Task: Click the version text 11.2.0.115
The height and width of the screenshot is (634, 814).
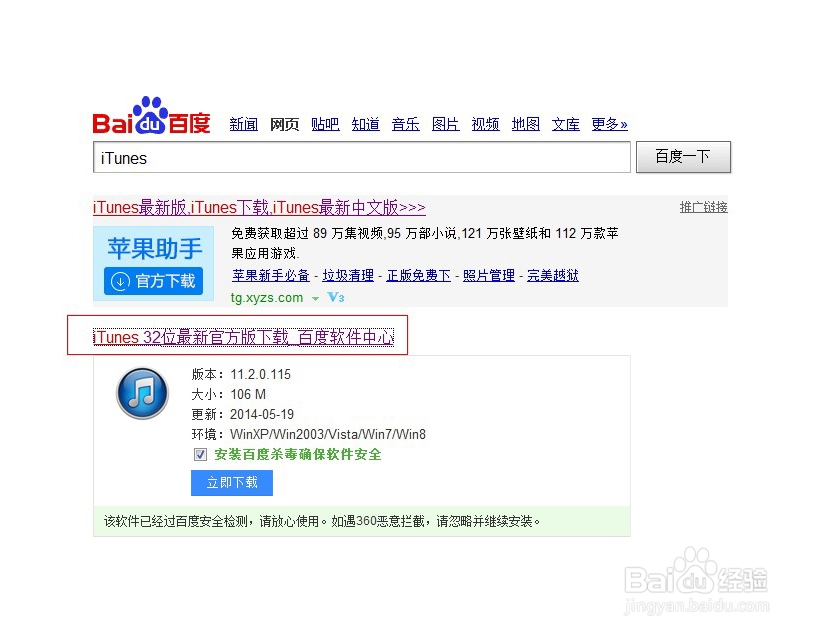Action: (x=261, y=374)
